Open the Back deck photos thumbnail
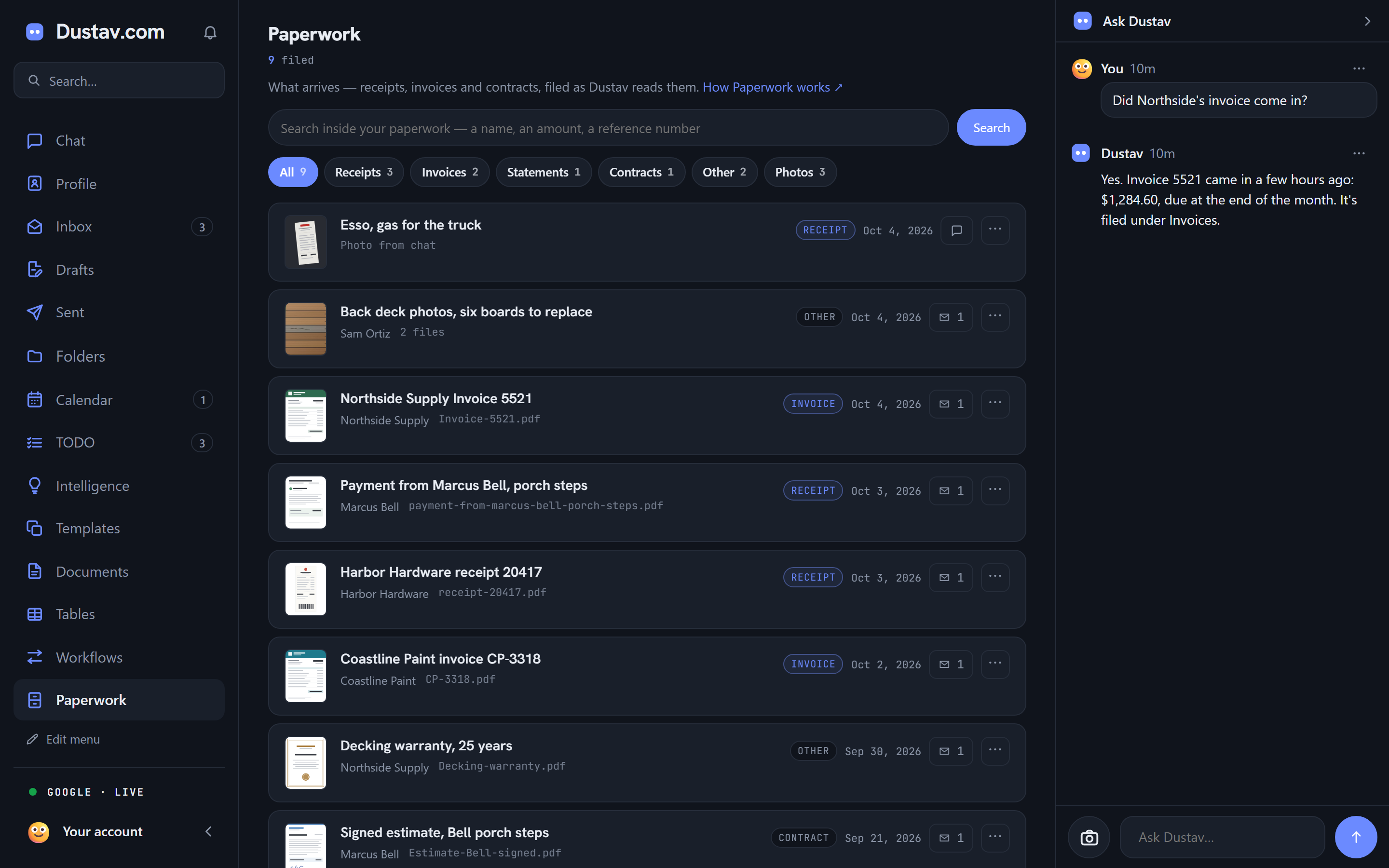This screenshot has width=1389, height=868. (305, 328)
